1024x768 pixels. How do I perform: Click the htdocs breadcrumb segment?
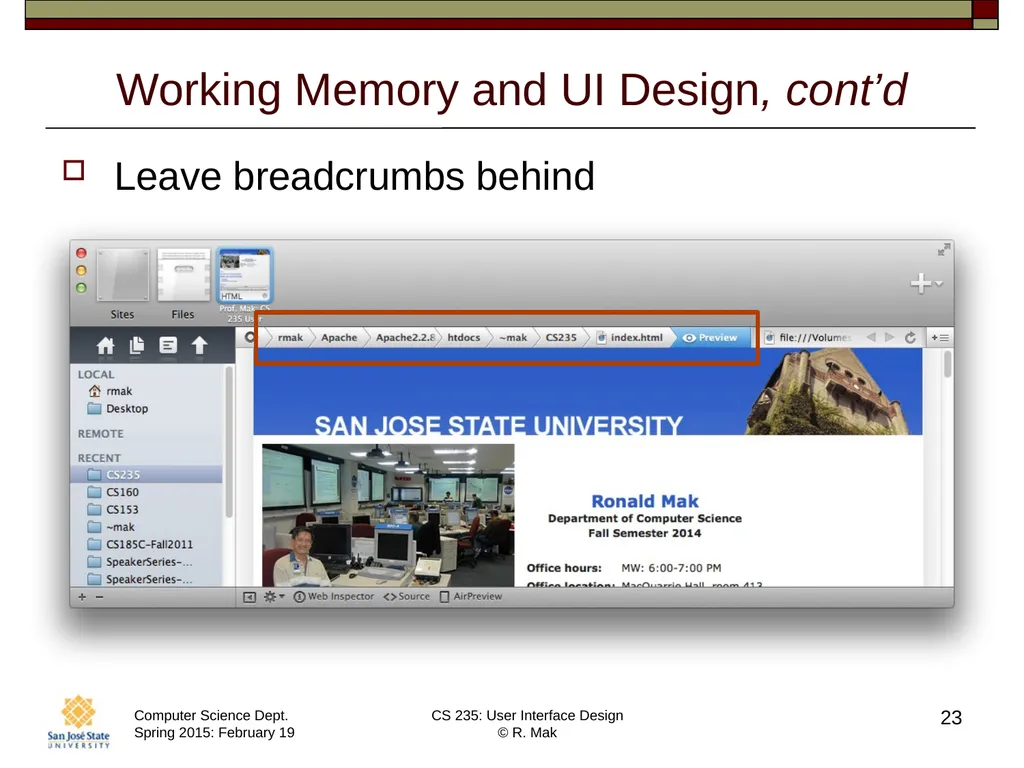pos(464,338)
